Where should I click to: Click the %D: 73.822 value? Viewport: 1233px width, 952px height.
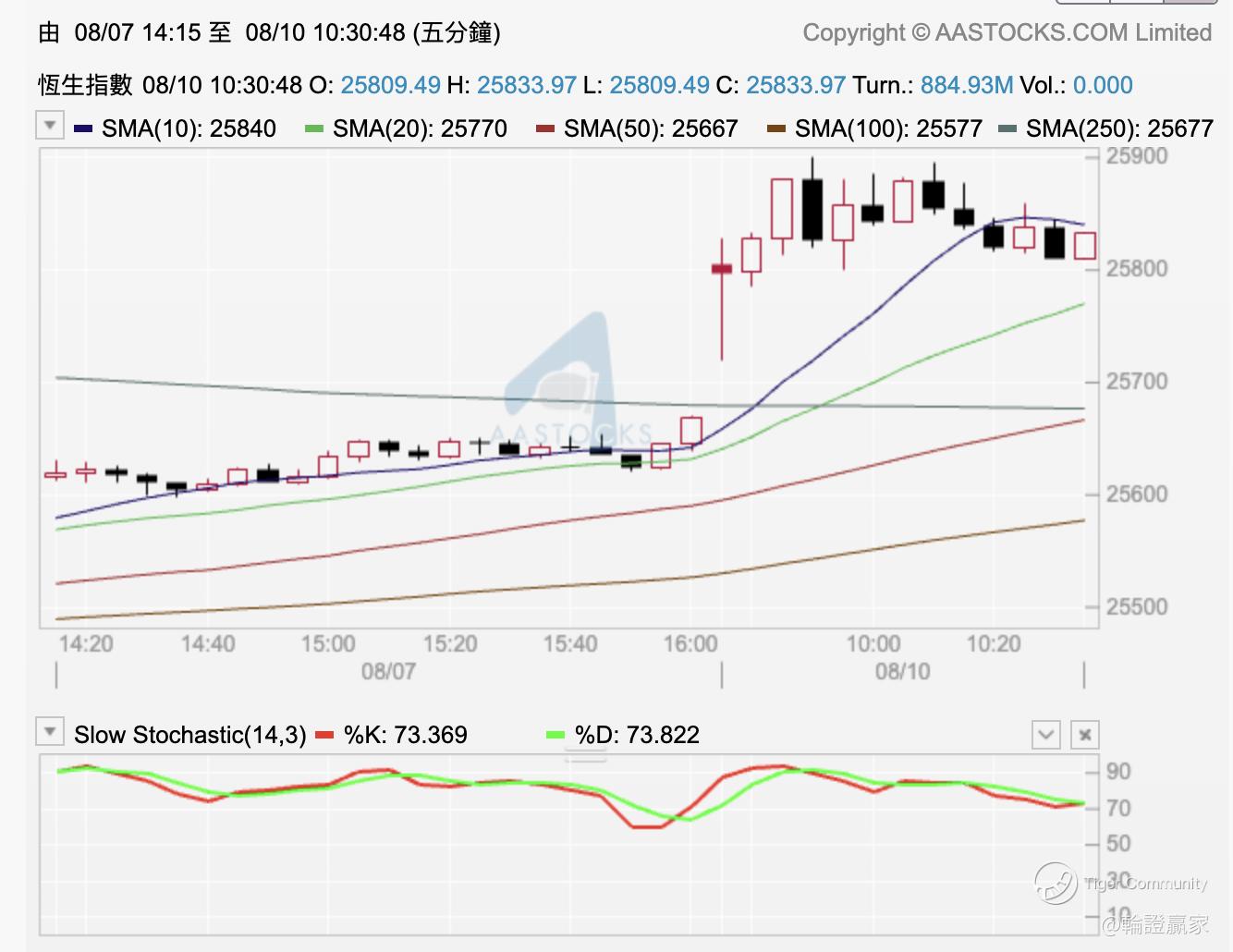[637, 735]
